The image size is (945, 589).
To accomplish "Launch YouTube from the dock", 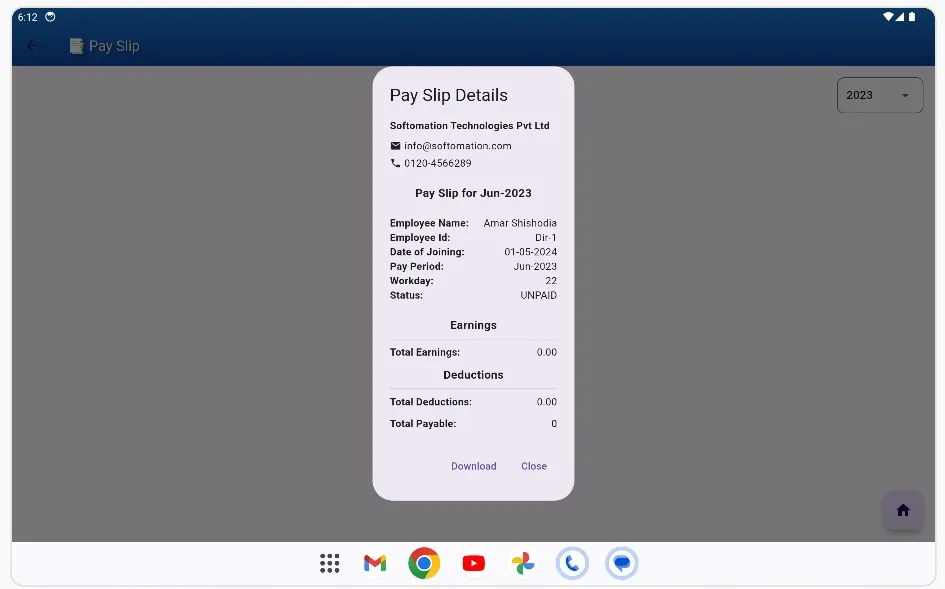I will 474,563.
